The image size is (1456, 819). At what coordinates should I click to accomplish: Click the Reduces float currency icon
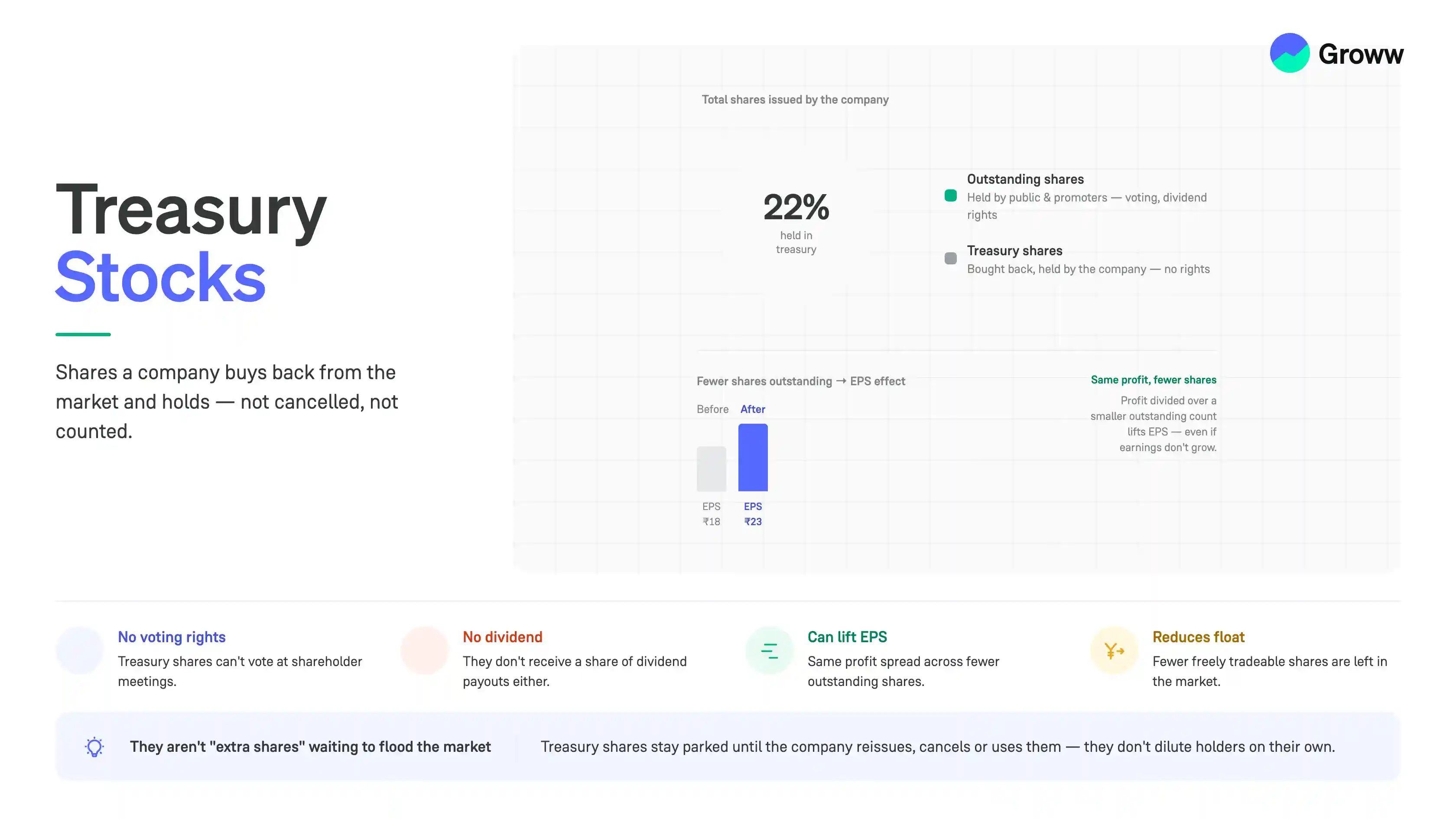[x=1114, y=650]
